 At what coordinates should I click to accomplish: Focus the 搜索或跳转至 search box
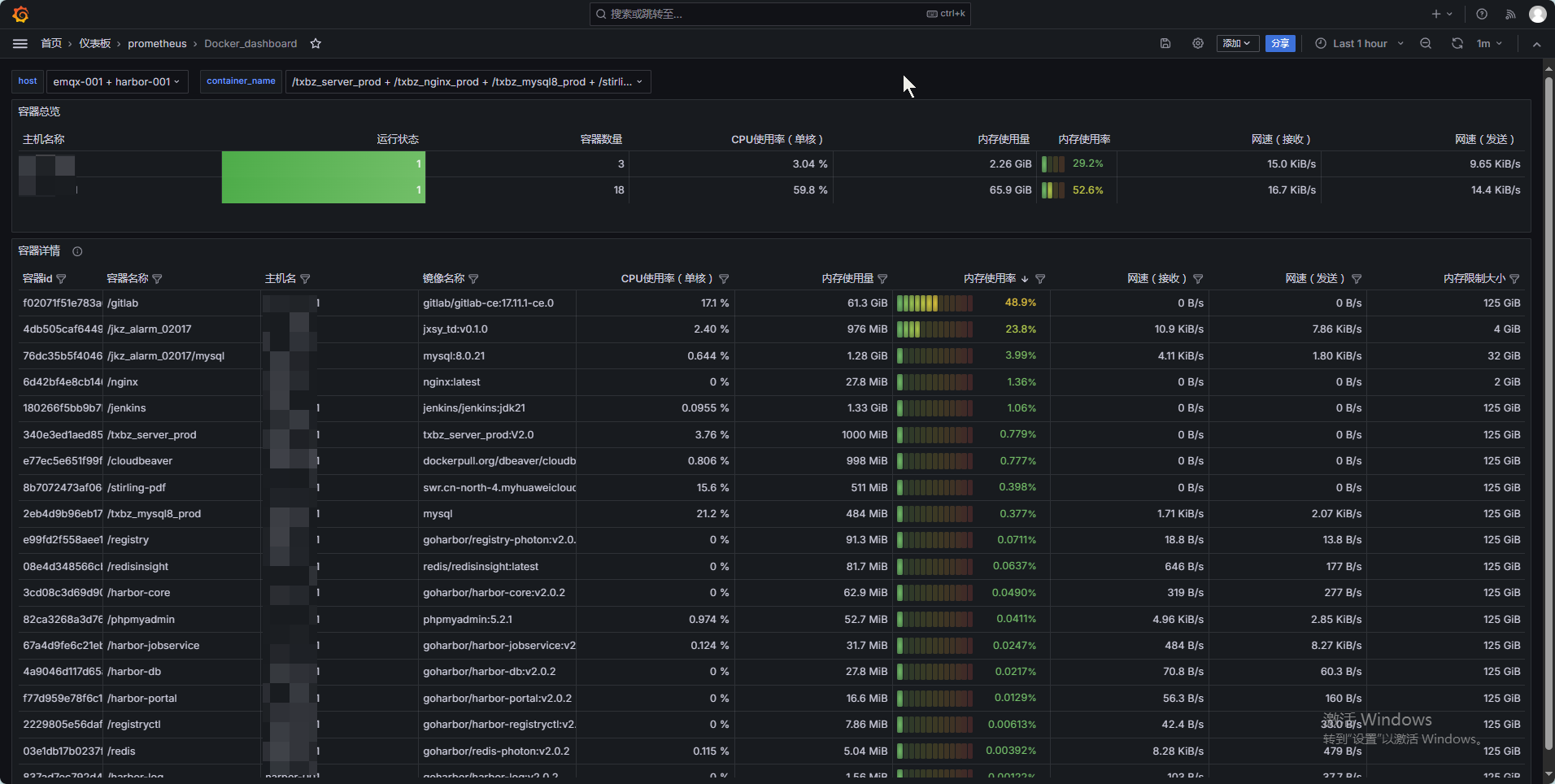[x=780, y=14]
